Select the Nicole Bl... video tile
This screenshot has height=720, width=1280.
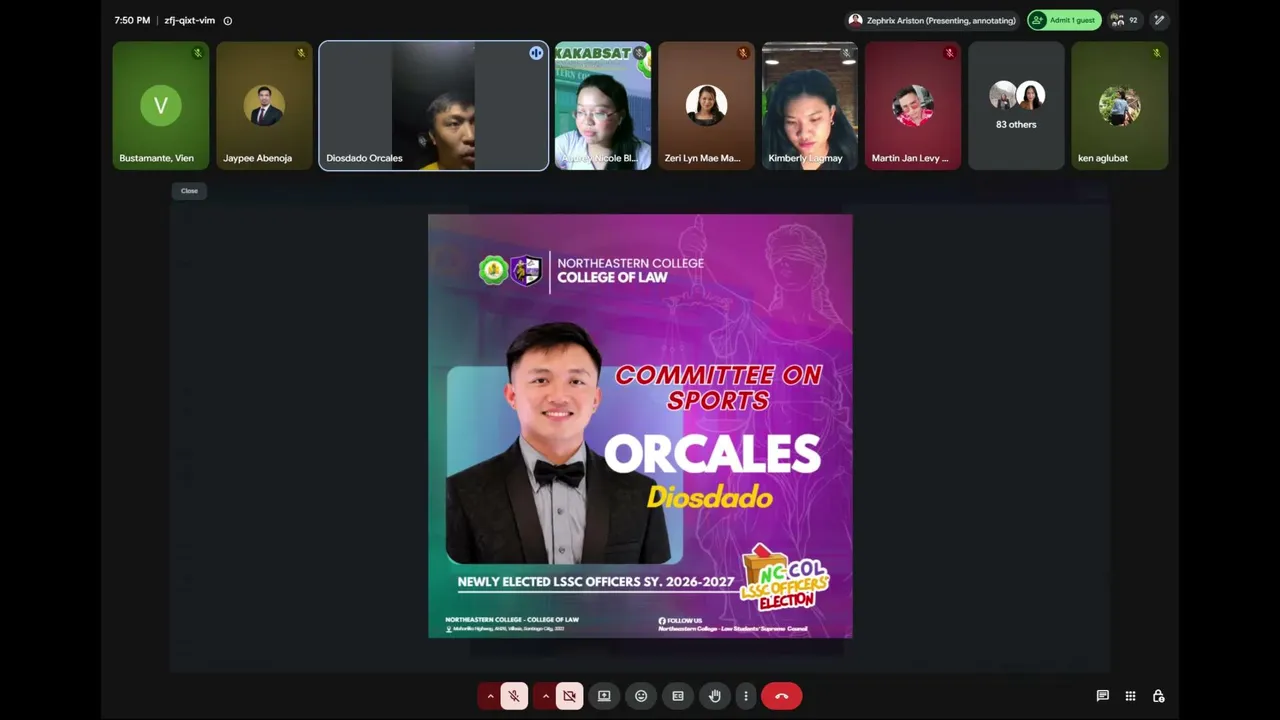pos(603,105)
